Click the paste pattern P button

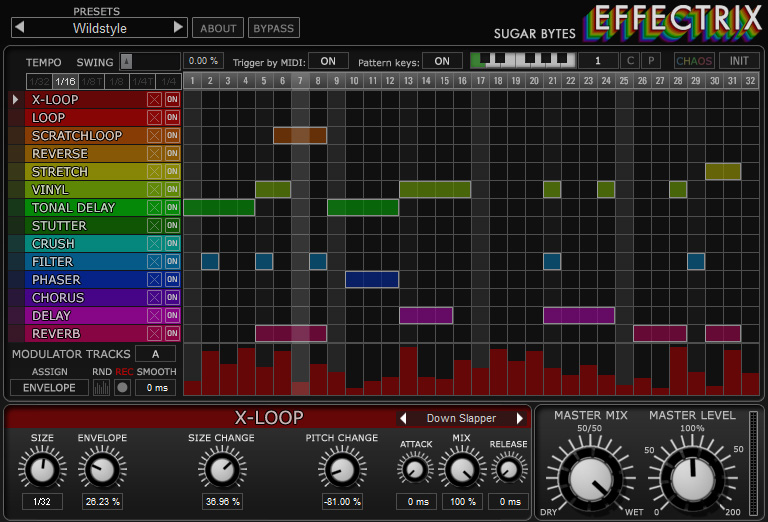(650, 61)
